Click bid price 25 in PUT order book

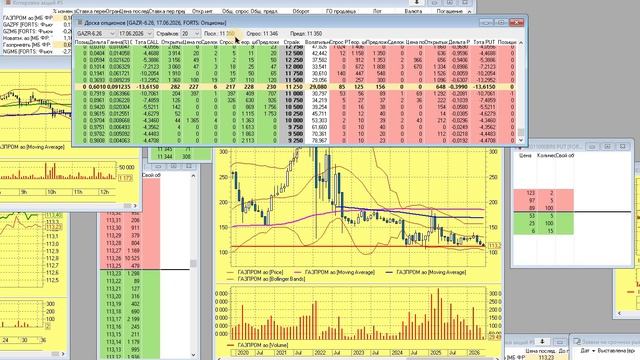tap(531, 223)
